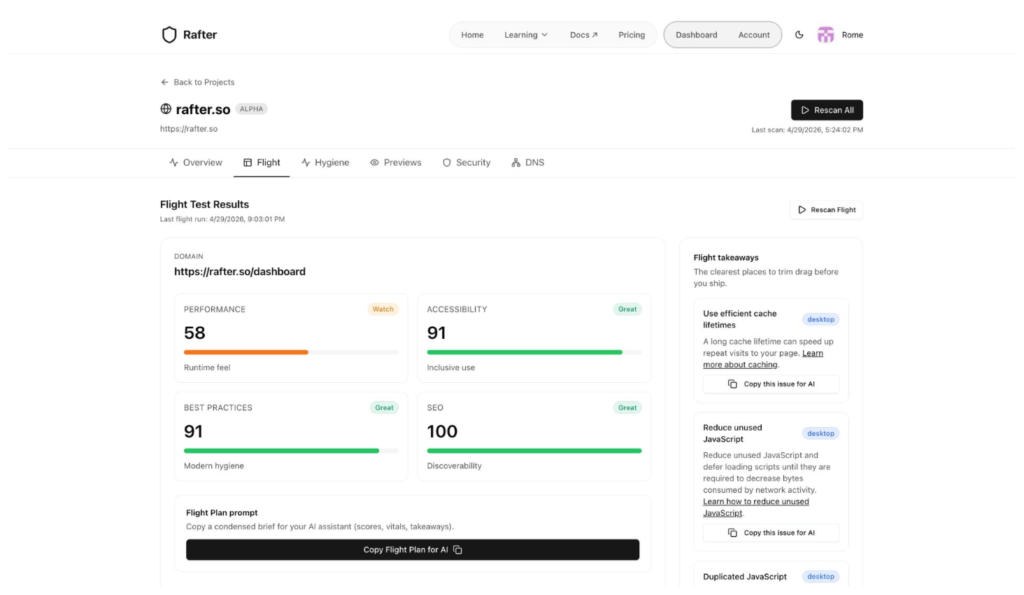
Task: Open Learn how to reduce unused JavaScript link
Action: click(x=756, y=507)
